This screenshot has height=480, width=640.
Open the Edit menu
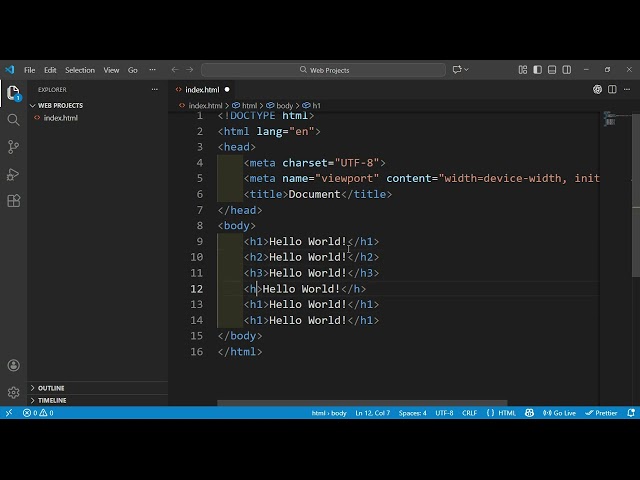coord(50,70)
